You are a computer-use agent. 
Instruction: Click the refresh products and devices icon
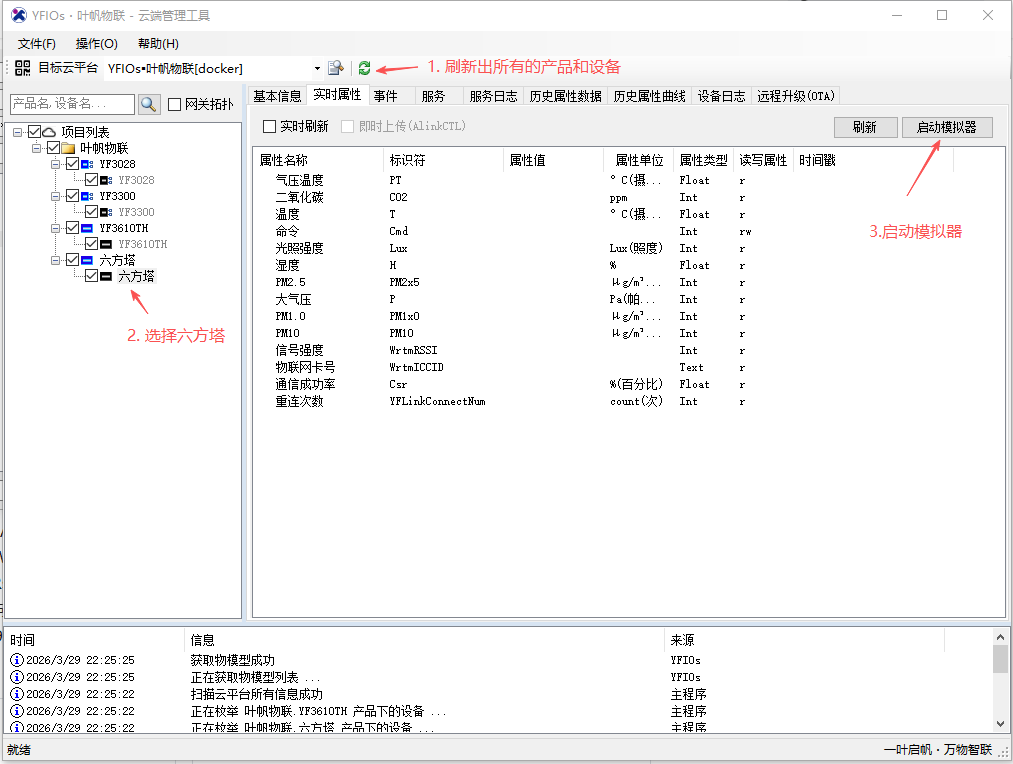pyautogui.click(x=364, y=67)
